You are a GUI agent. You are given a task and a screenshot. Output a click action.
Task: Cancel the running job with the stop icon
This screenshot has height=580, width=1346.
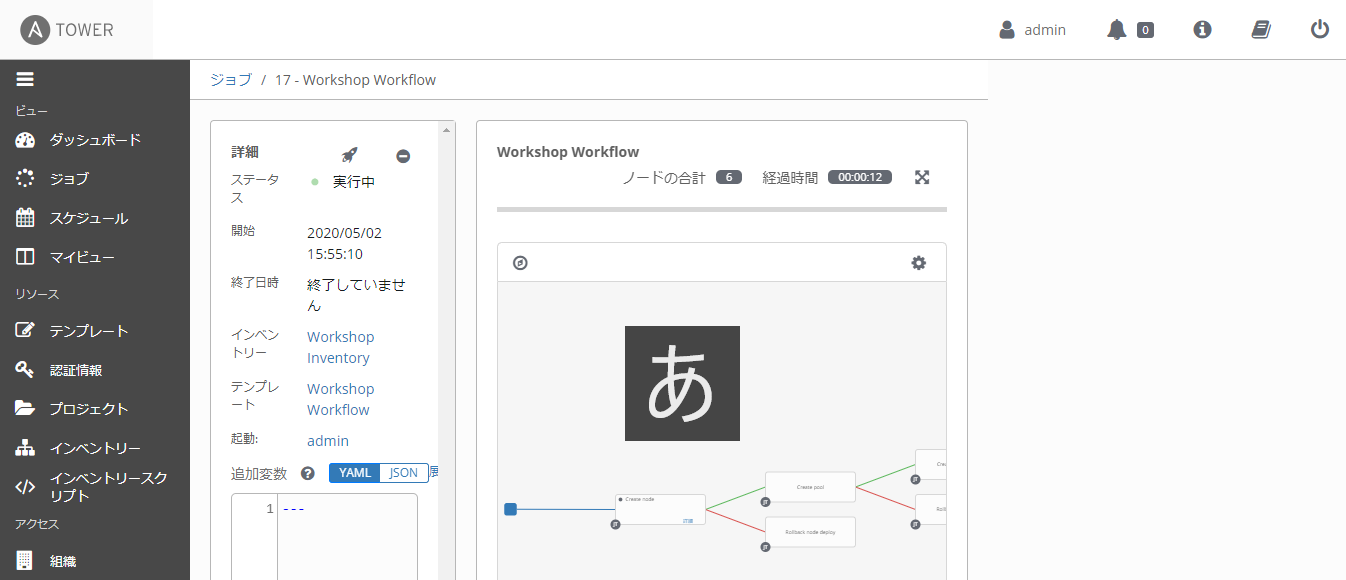point(403,156)
